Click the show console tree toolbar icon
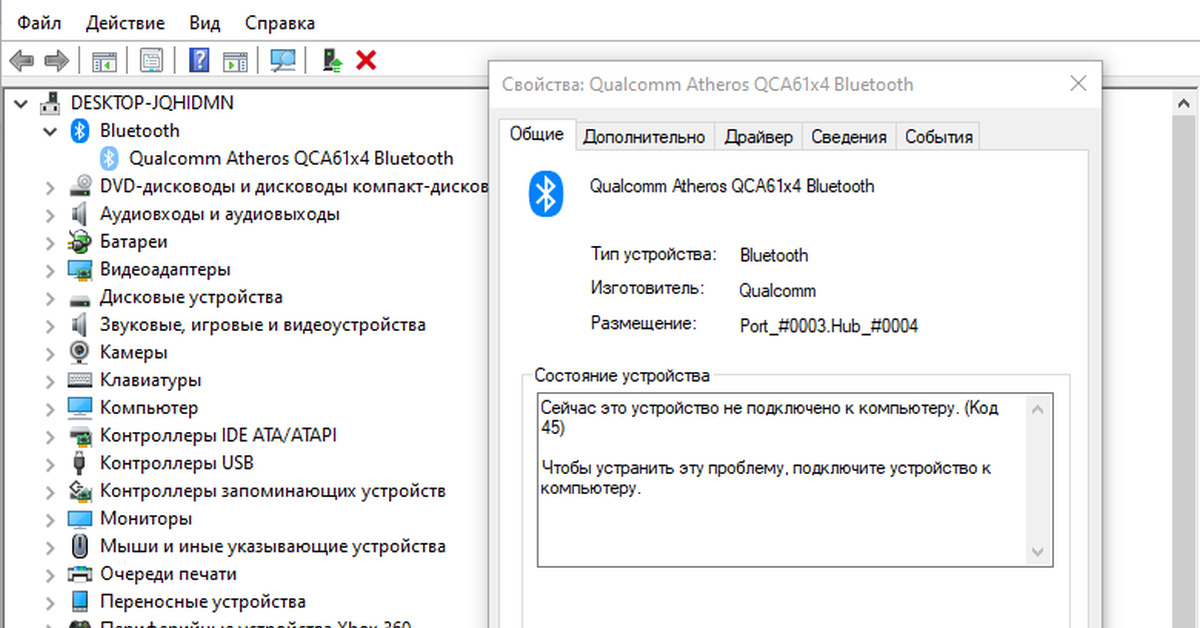This screenshot has height=628, width=1200. 103,59
